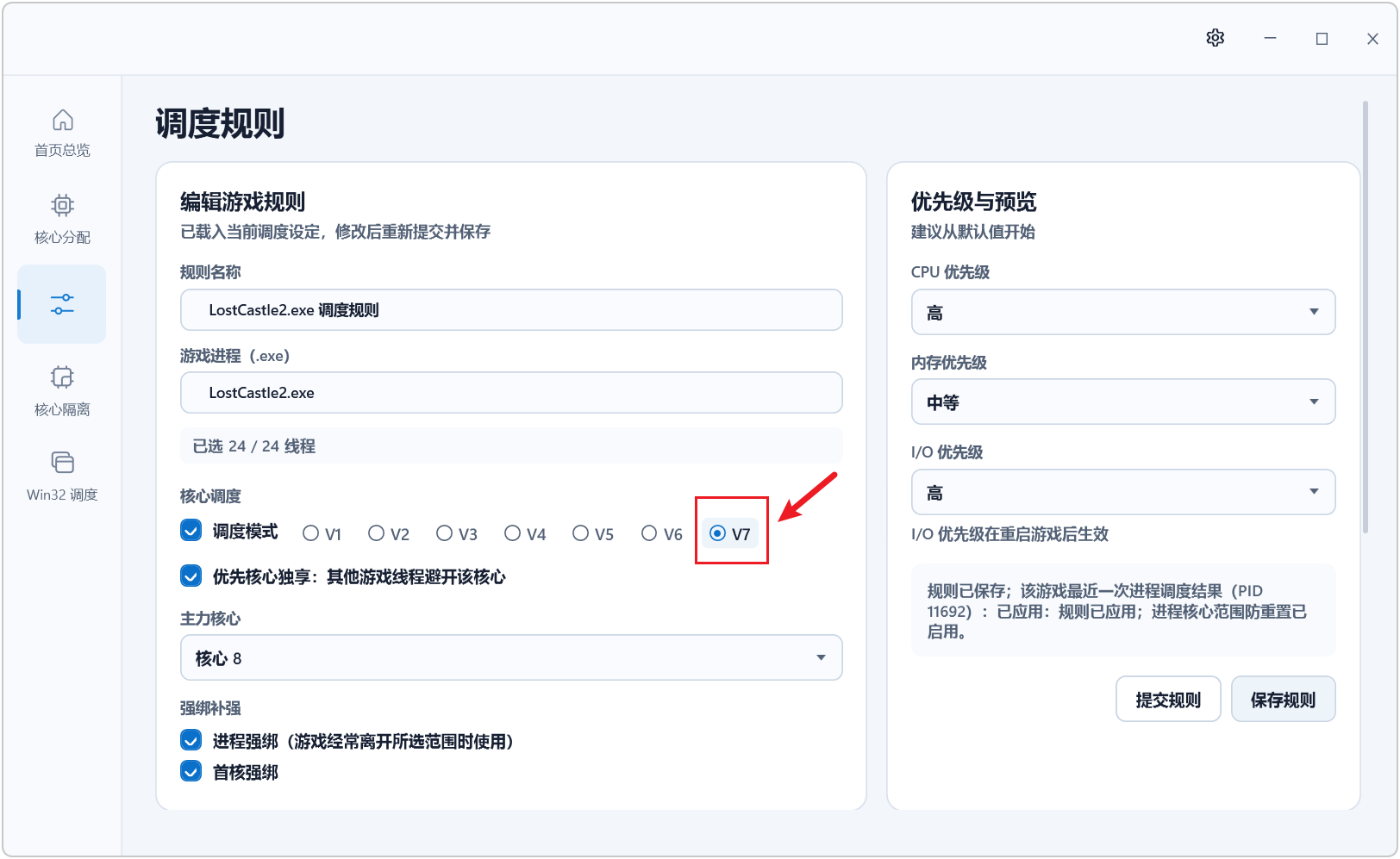Select the V1 scheduling mode radio
Image resolution: width=1400 pixels, height=859 pixels.
311,533
